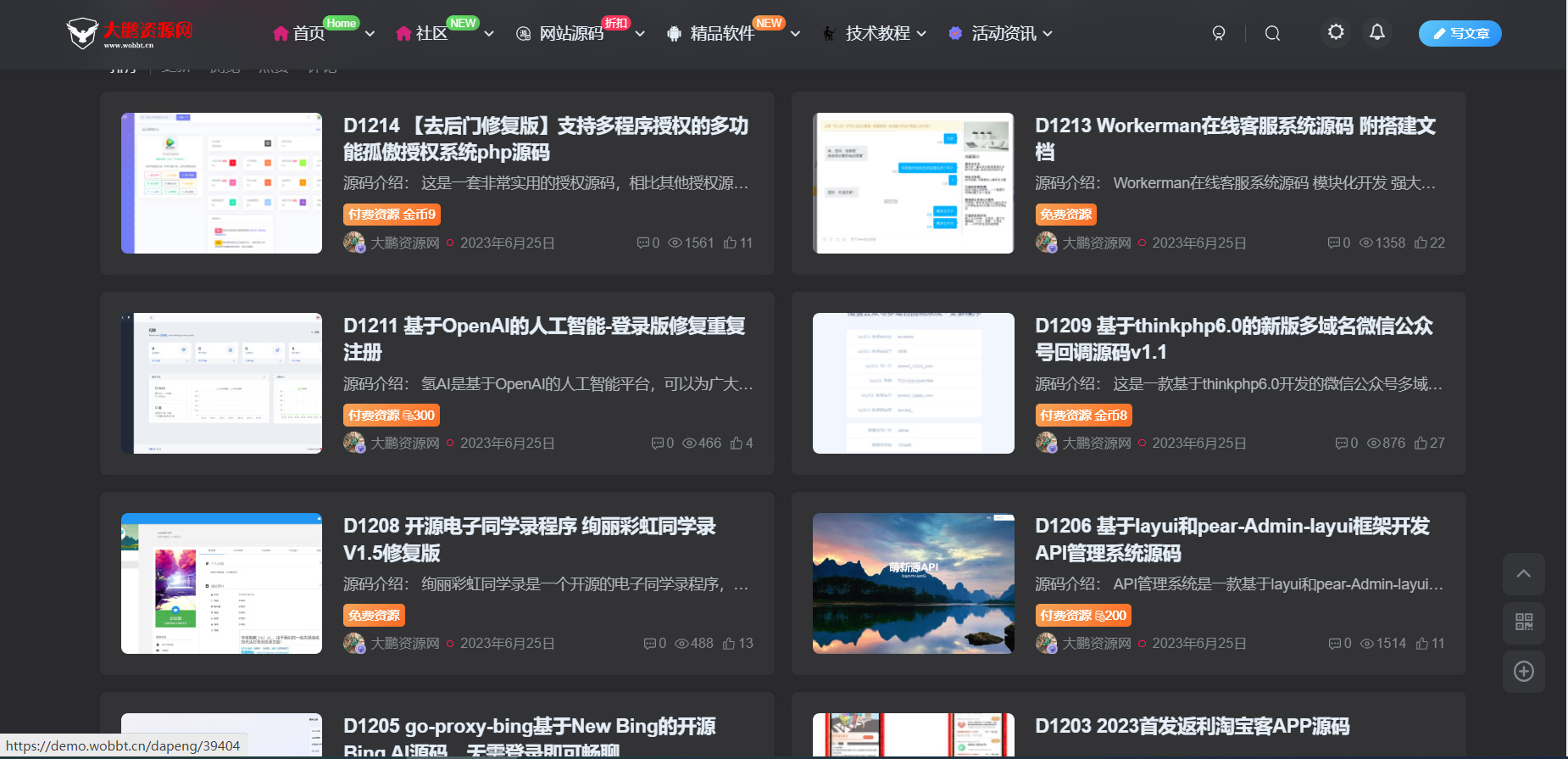Screen dimensions: 1568x759
Task: Open the 精品软件 menu item
Action: point(721,34)
